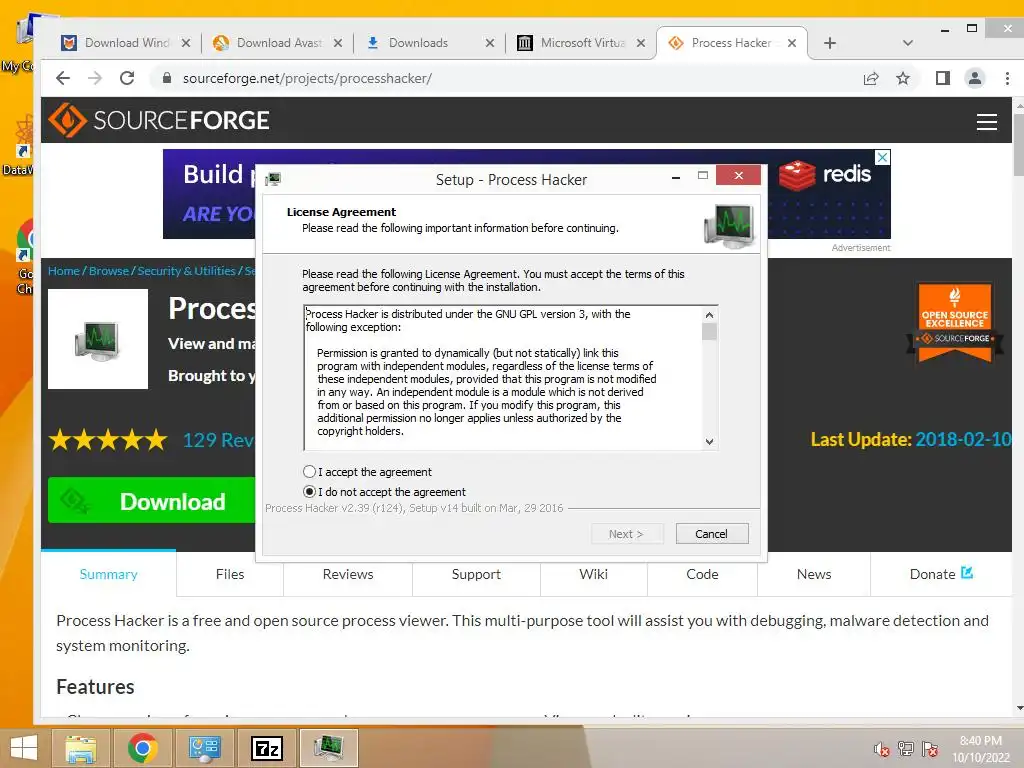Open a new browser tab
This screenshot has width=1024, height=768.
click(829, 43)
